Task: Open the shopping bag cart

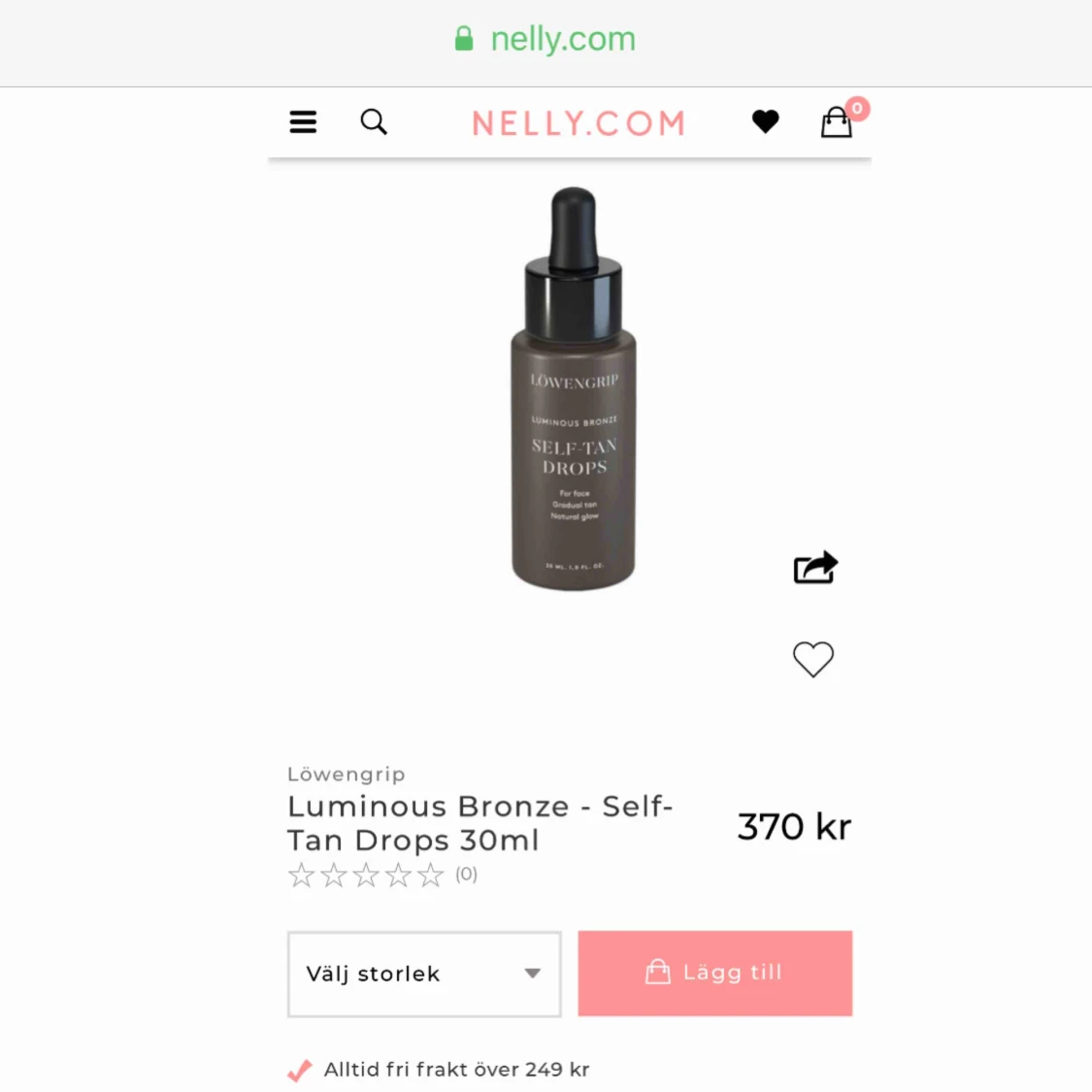Action: click(x=836, y=122)
